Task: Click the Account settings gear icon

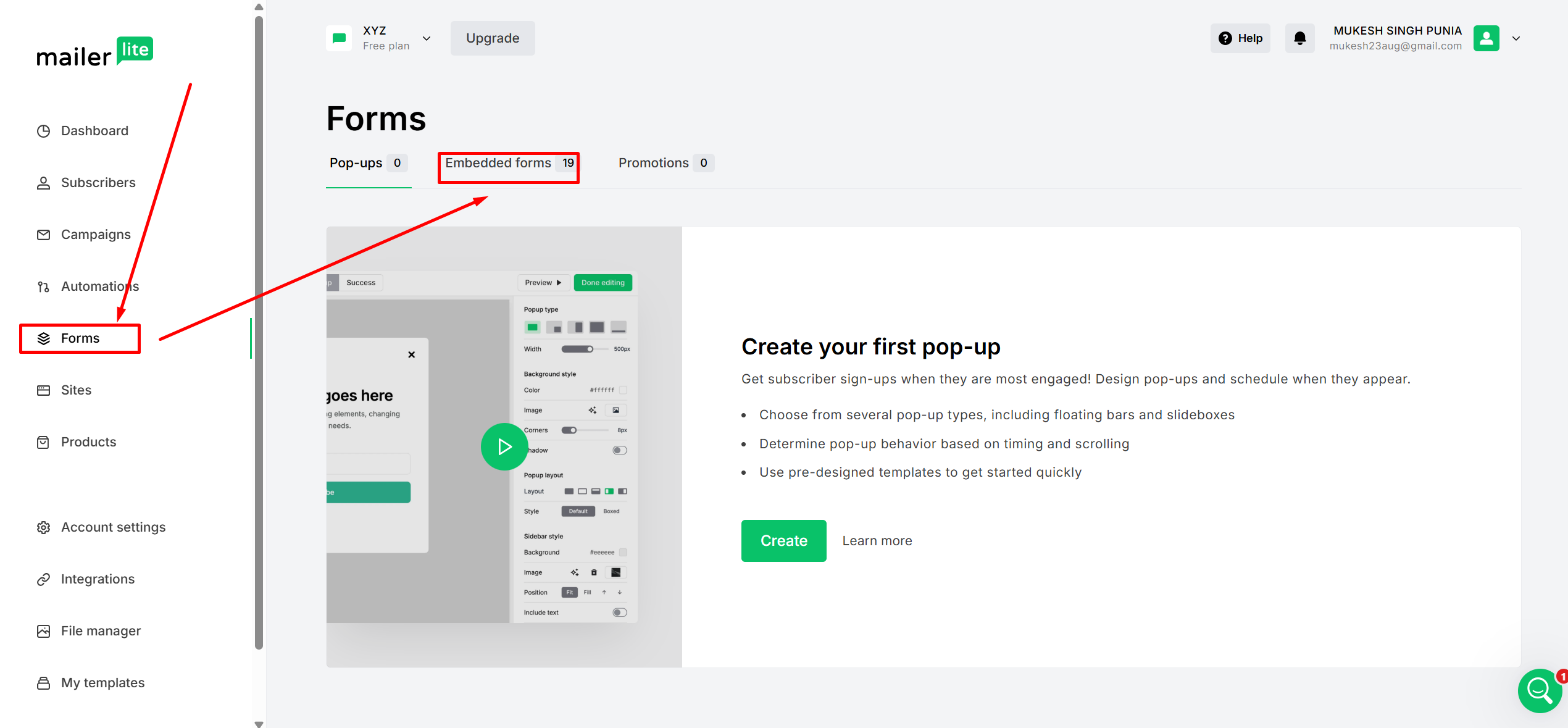Action: coord(43,527)
